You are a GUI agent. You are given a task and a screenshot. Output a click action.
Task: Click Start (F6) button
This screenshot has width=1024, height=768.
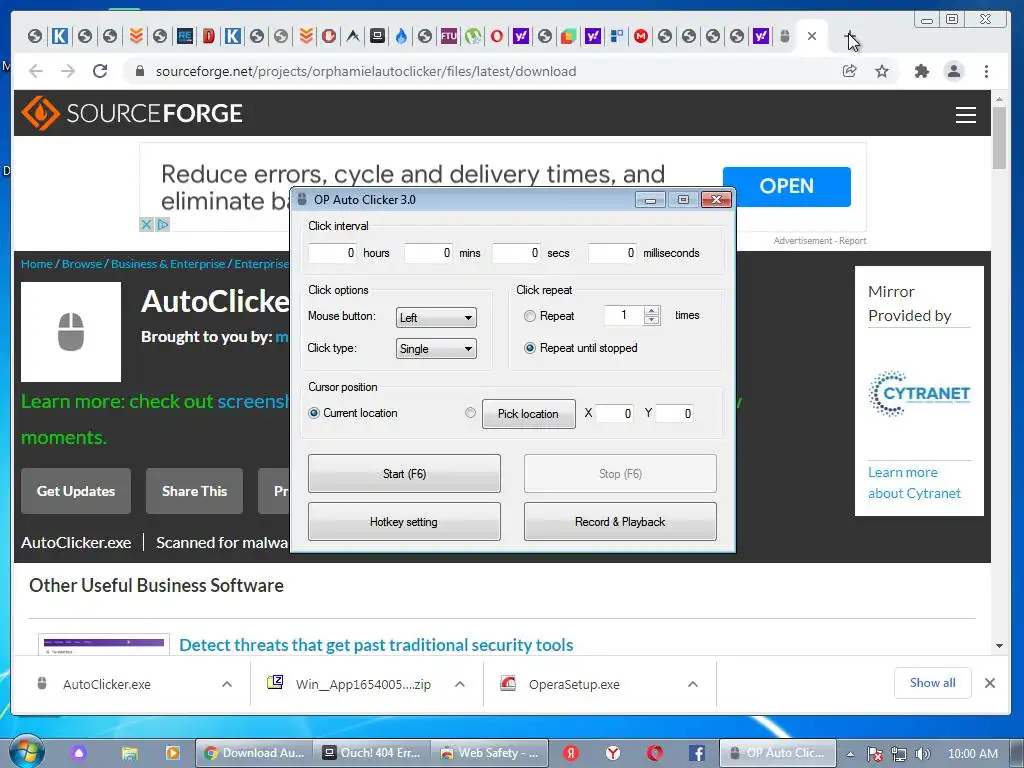(x=404, y=473)
